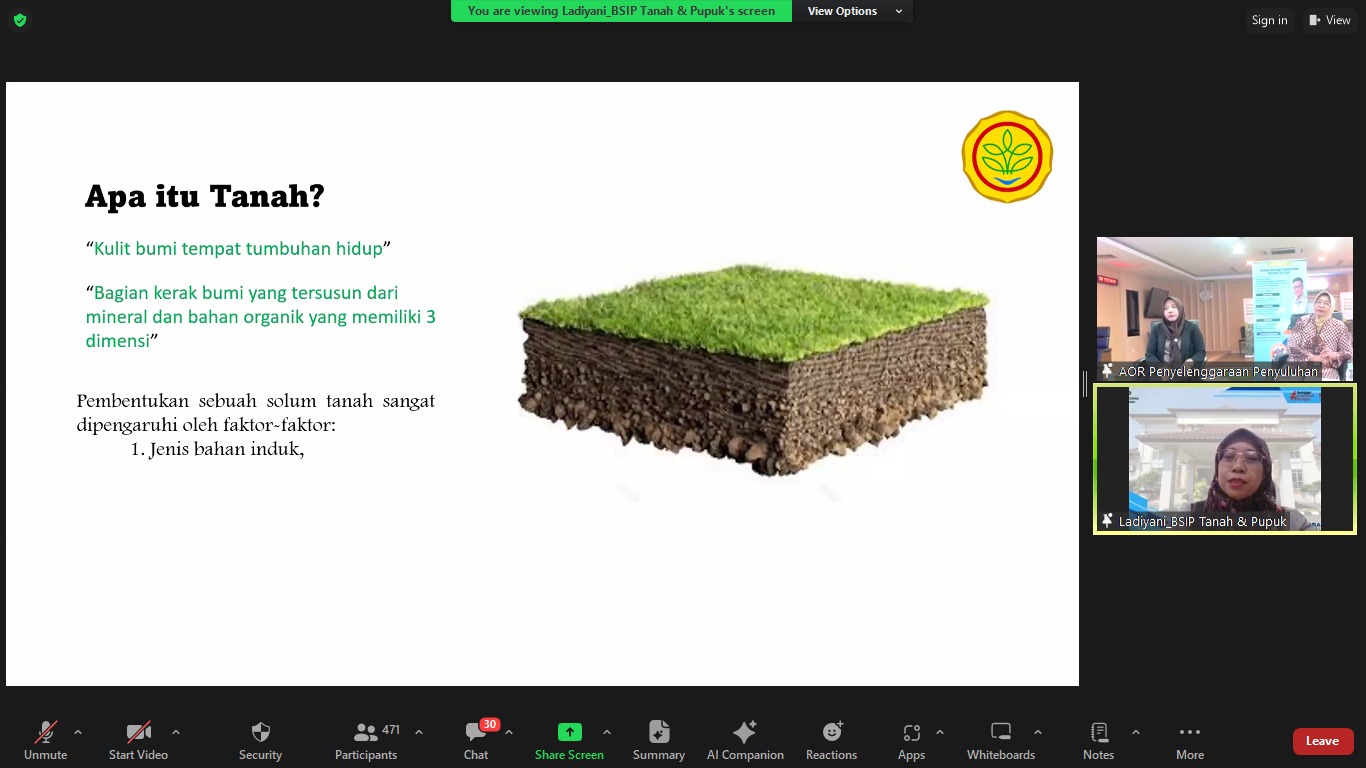Click the green encryption shield icon

(20, 20)
